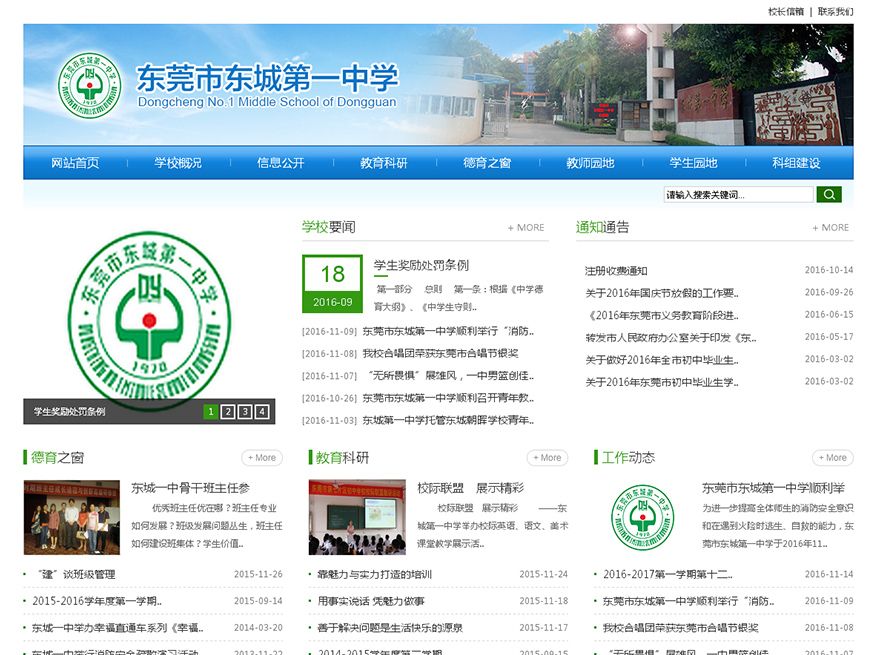Image resolution: width=875 pixels, height=655 pixels.
Task: Open the 注册收费通知 notice
Action: (x=616, y=271)
